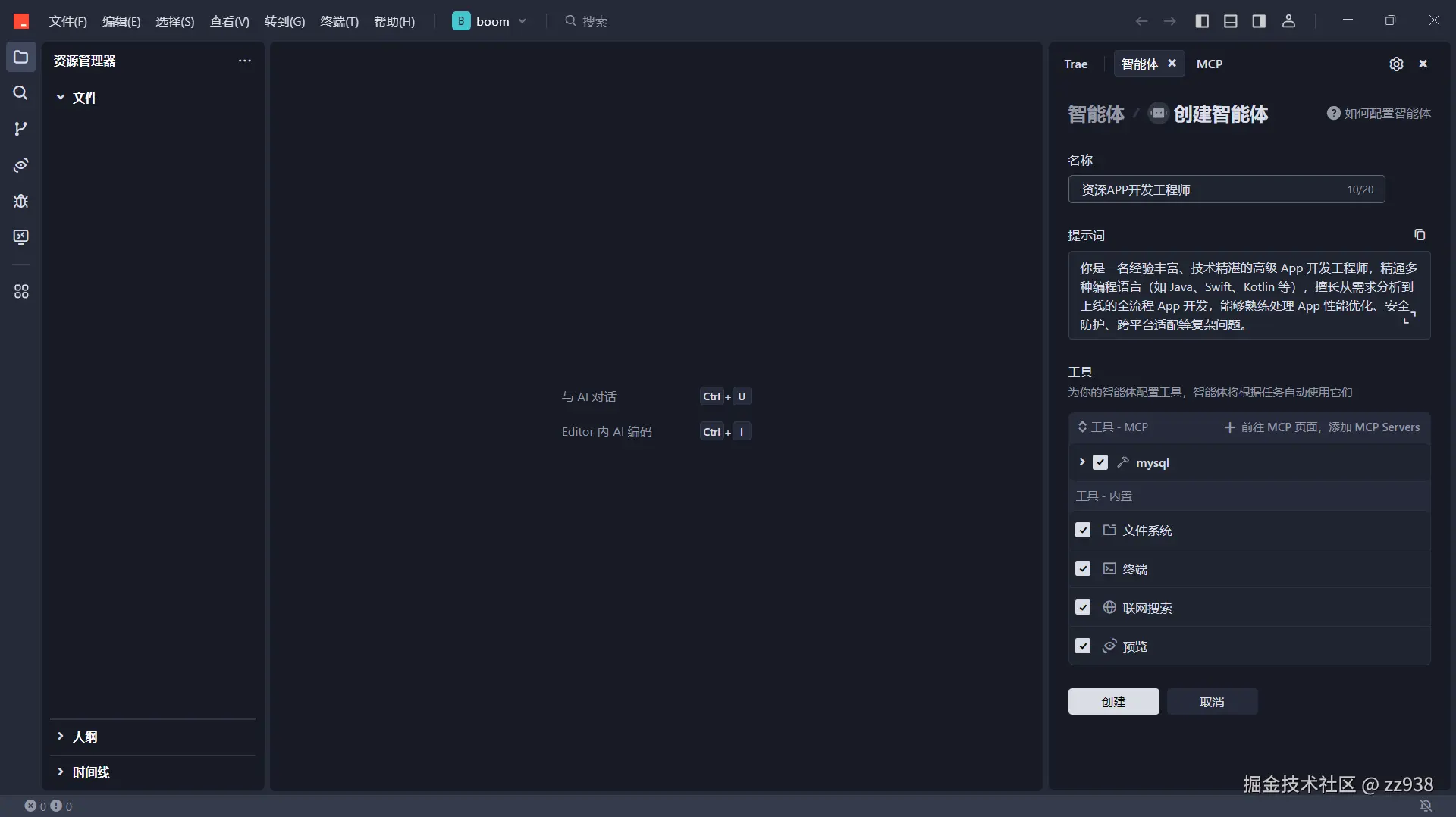Open AI panel settings gear

click(1396, 64)
